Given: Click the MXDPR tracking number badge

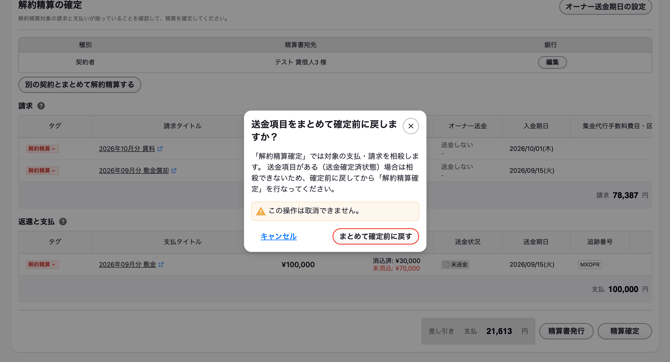Looking at the screenshot, I should click(x=590, y=265).
